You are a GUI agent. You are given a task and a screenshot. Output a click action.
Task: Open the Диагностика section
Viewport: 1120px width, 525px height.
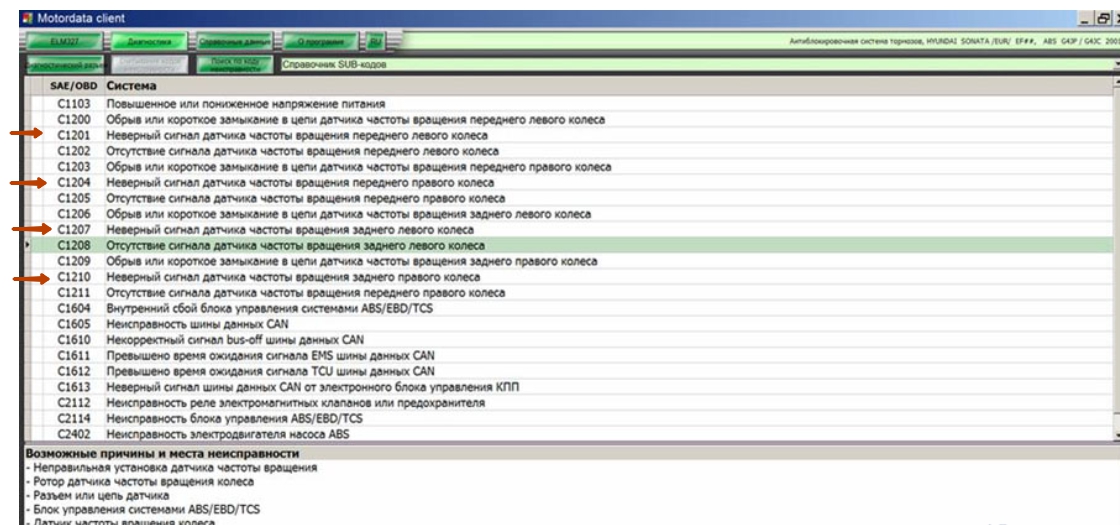[148, 42]
